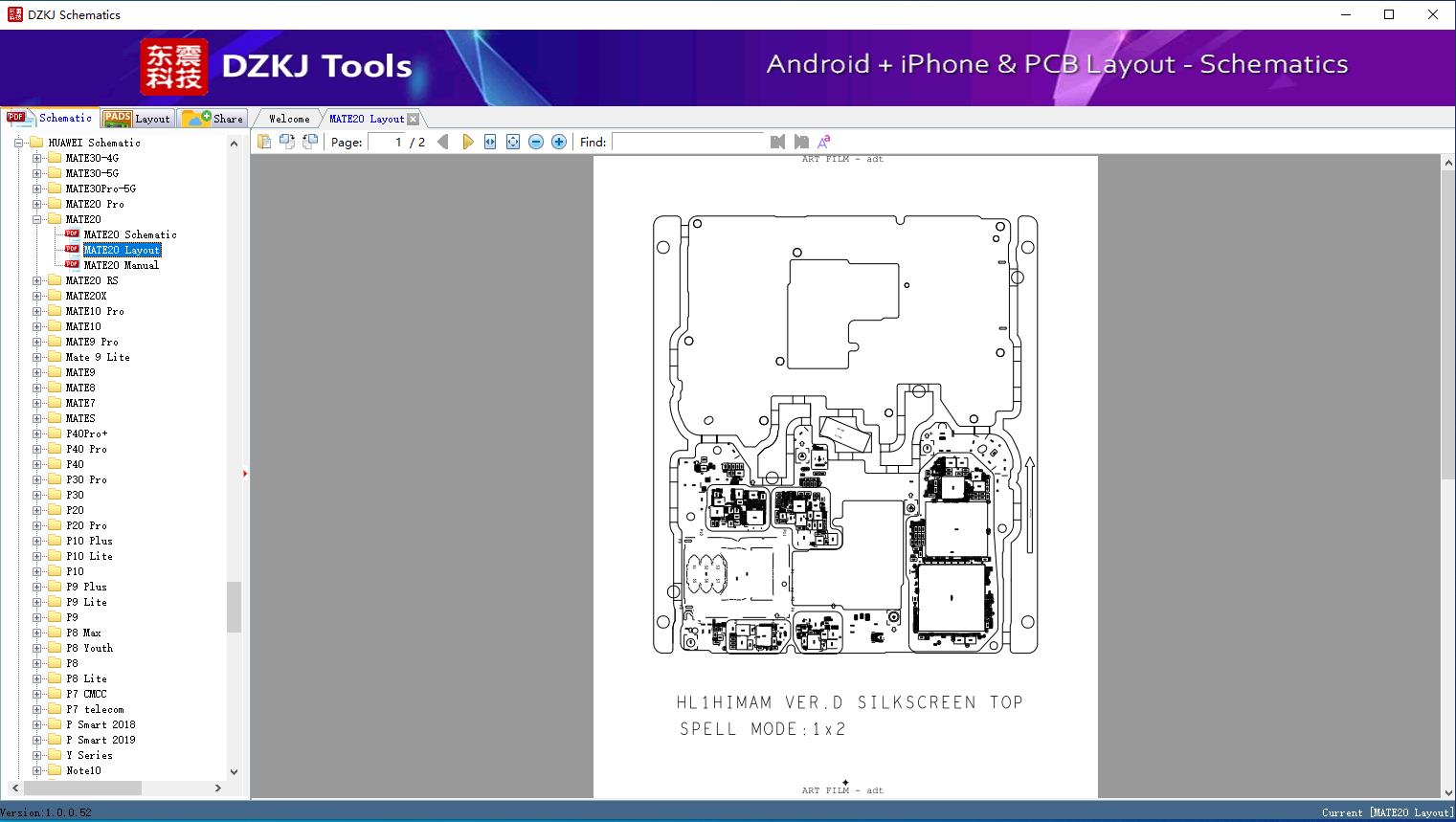The width and height of the screenshot is (1456, 822).
Task: Click the HUAWEI Schematic folder icon
Action: (x=36, y=142)
